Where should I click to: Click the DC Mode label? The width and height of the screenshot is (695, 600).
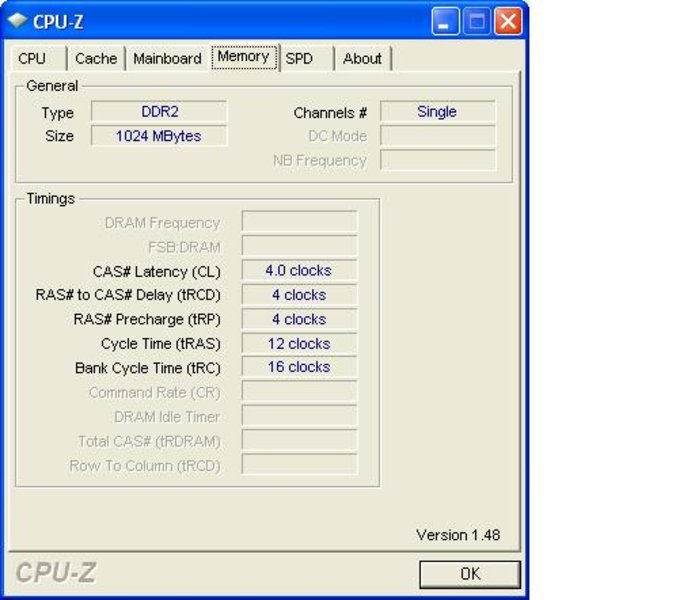pyautogui.click(x=338, y=136)
